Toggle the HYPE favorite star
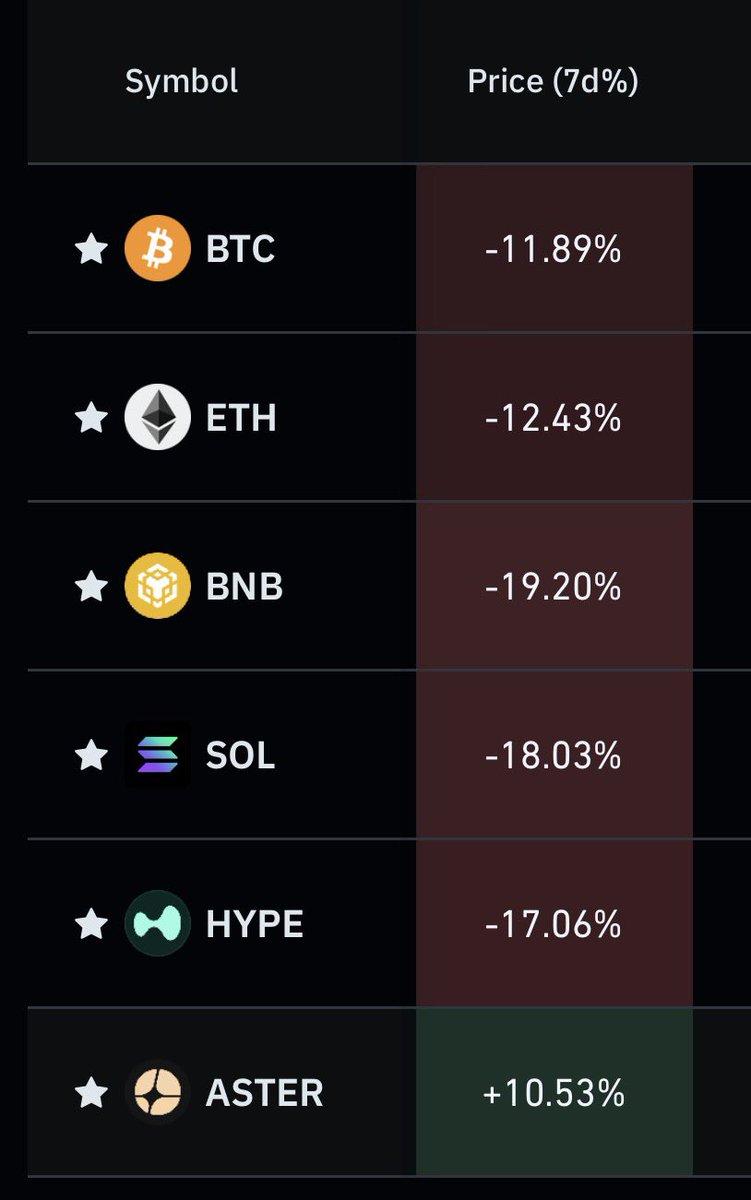The height and width of the screenshot is (1200, 751). (91, 924)
